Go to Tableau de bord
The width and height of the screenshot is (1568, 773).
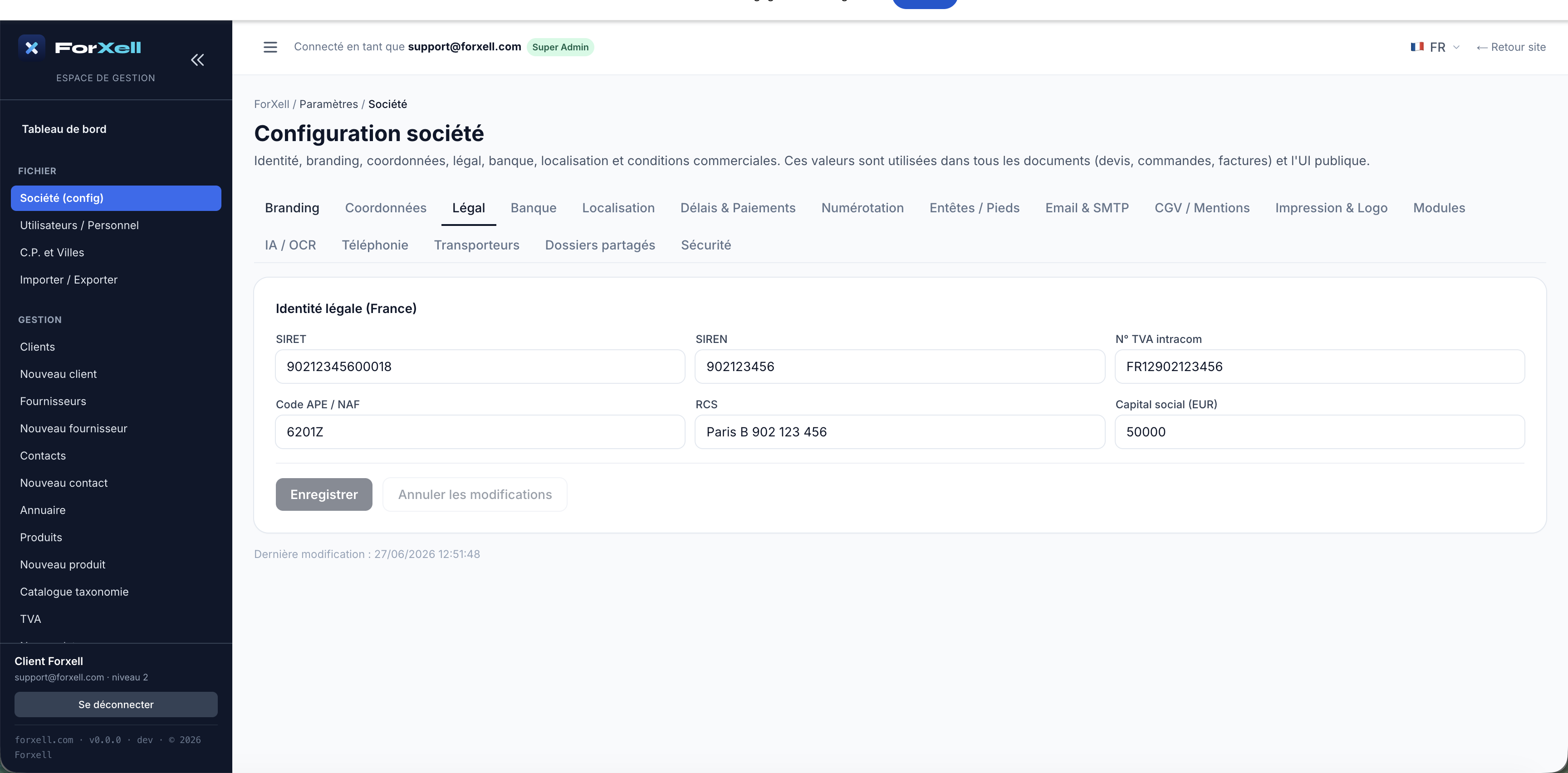(x=64, y=129)
